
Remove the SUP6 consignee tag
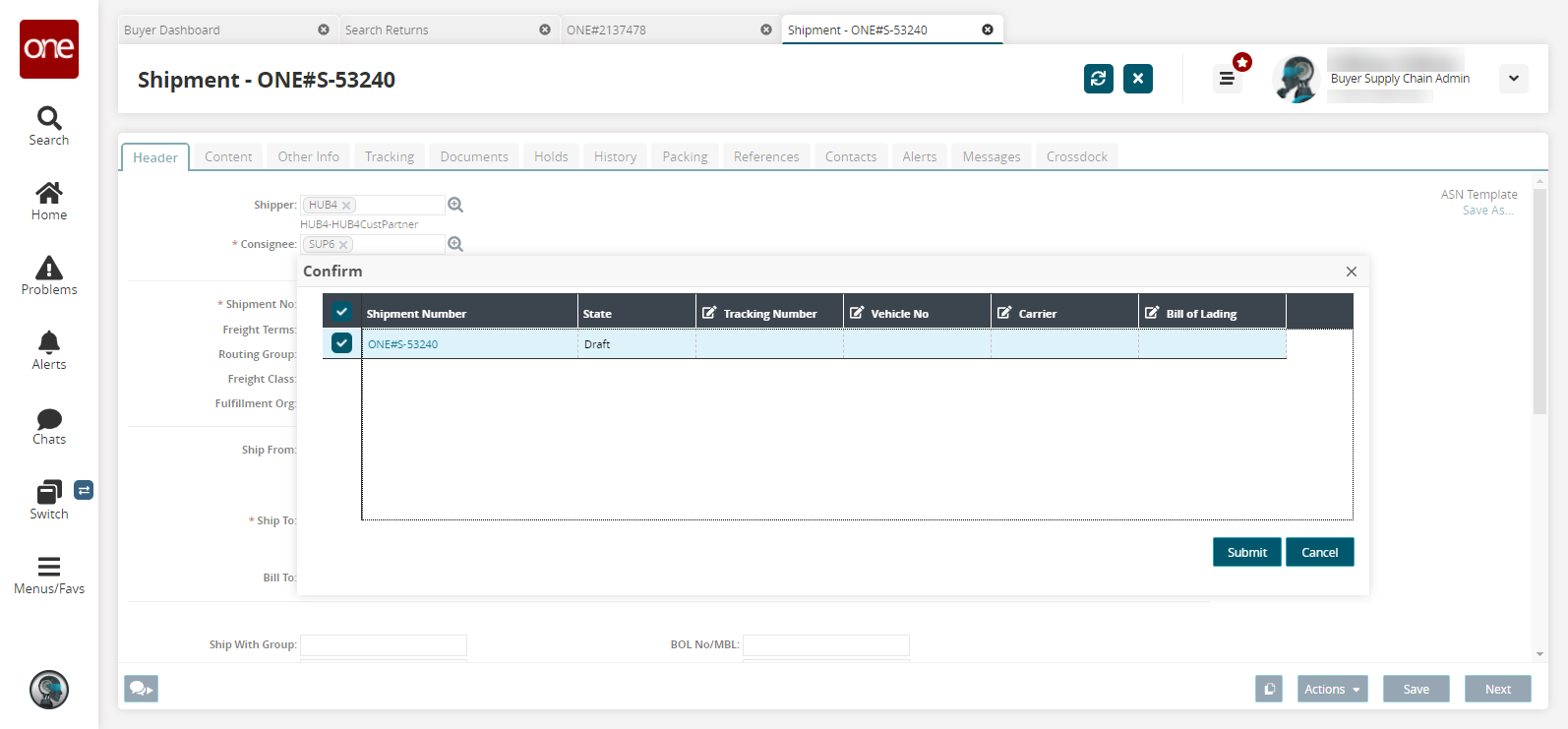tap(343, 245)
